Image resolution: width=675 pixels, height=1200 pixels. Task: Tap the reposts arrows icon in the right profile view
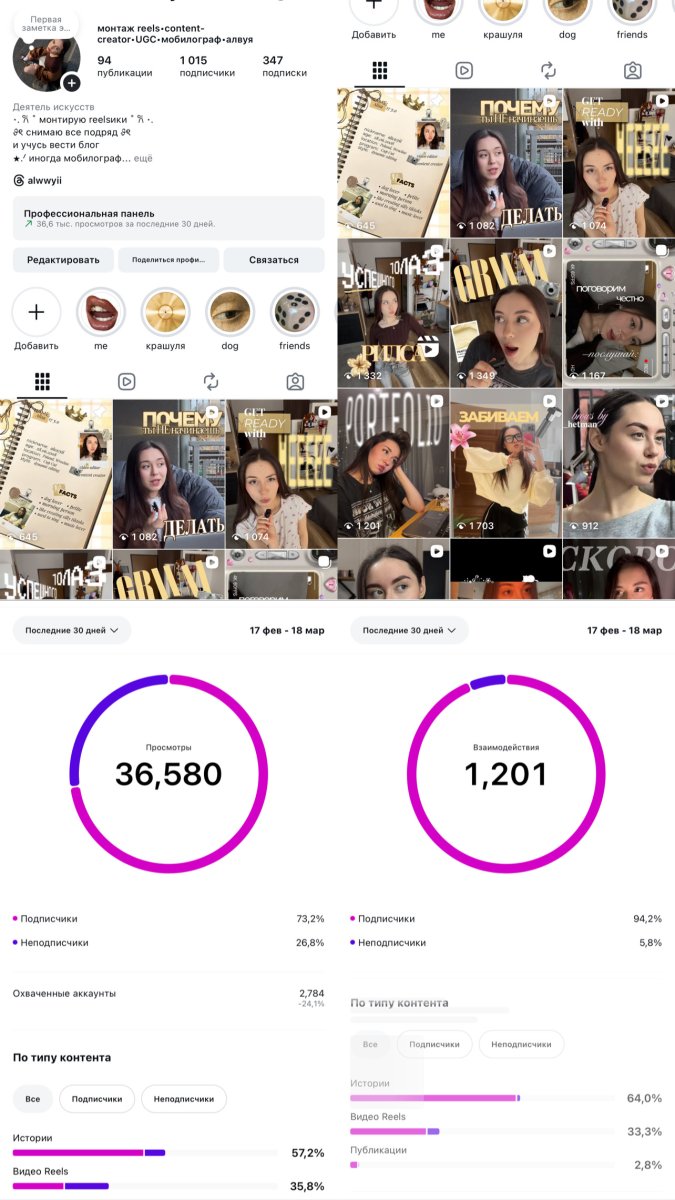tap(548, 70)
